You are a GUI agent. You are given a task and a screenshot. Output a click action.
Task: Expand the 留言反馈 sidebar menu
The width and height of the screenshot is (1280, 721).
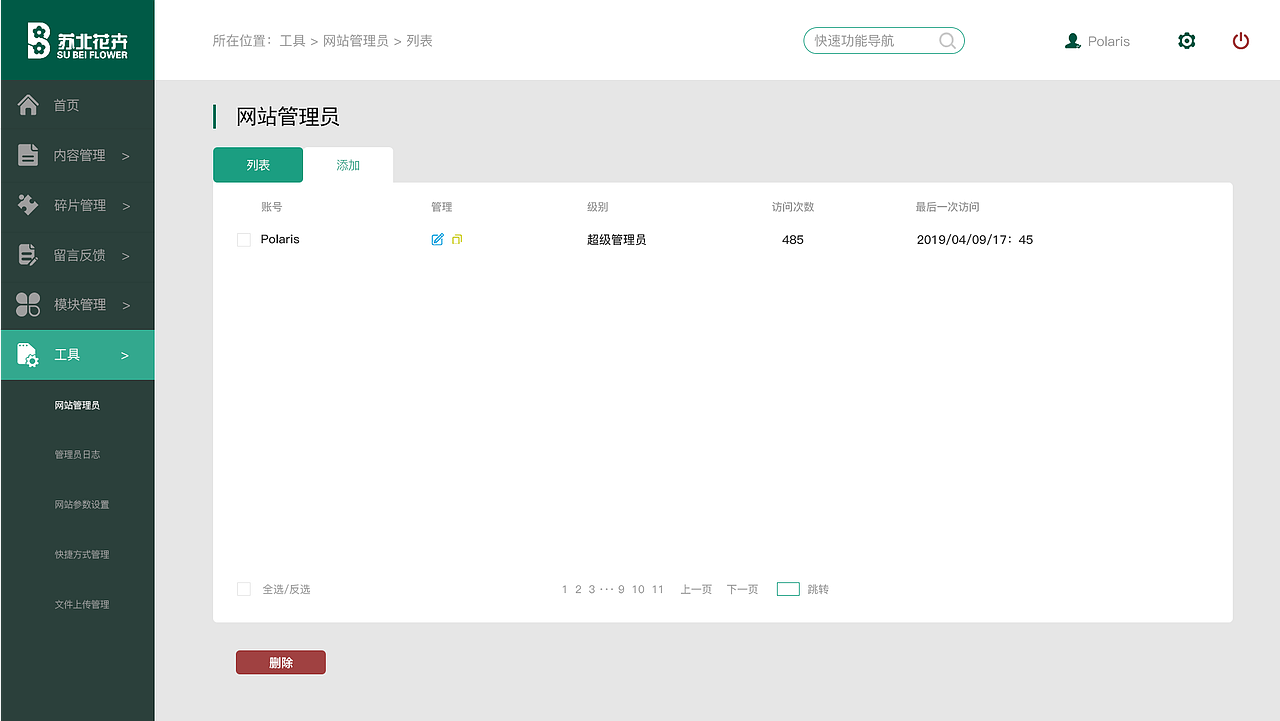point(77,255)
